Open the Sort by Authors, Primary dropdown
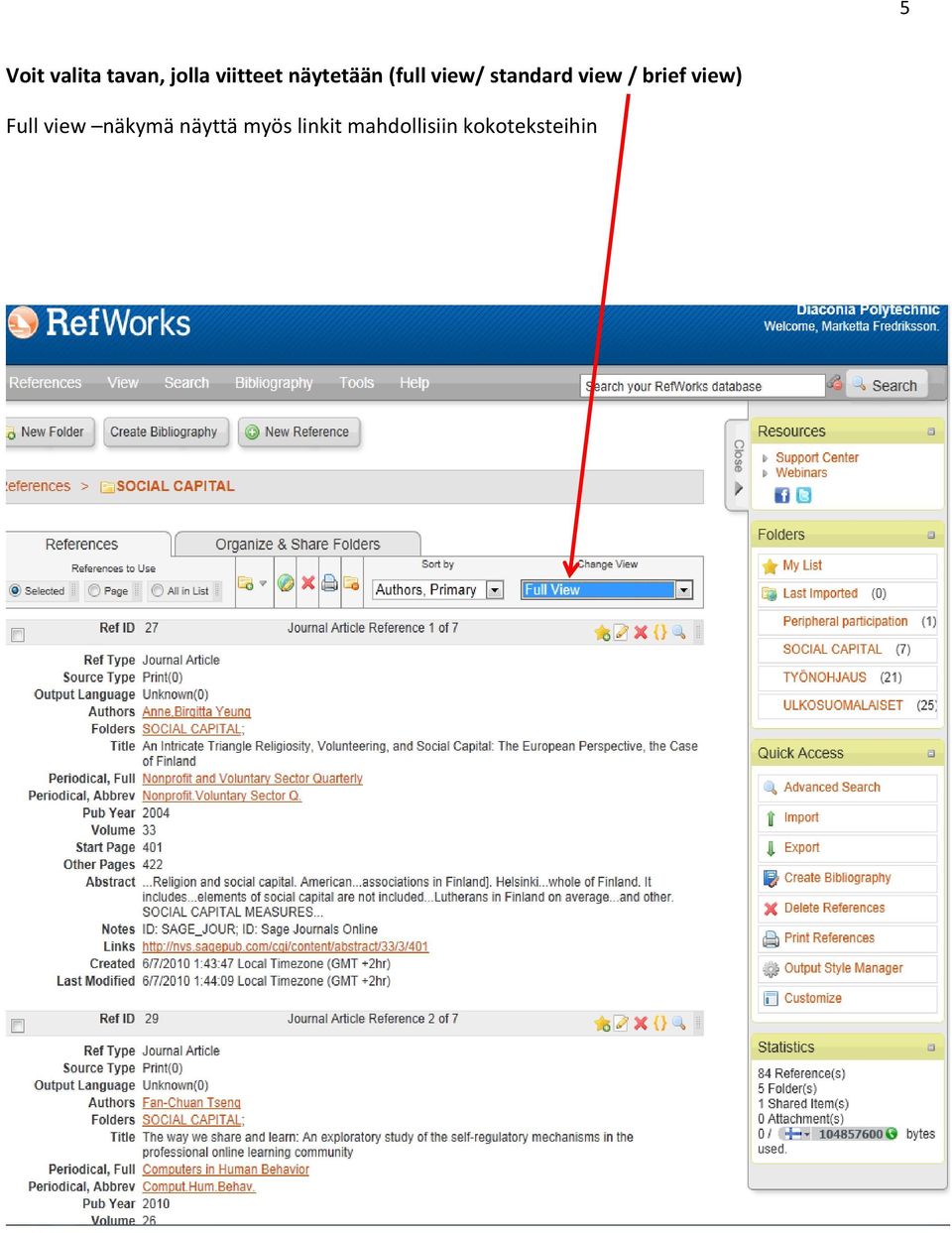Screen dimensions: 952x1233 [x=438, y=590]
